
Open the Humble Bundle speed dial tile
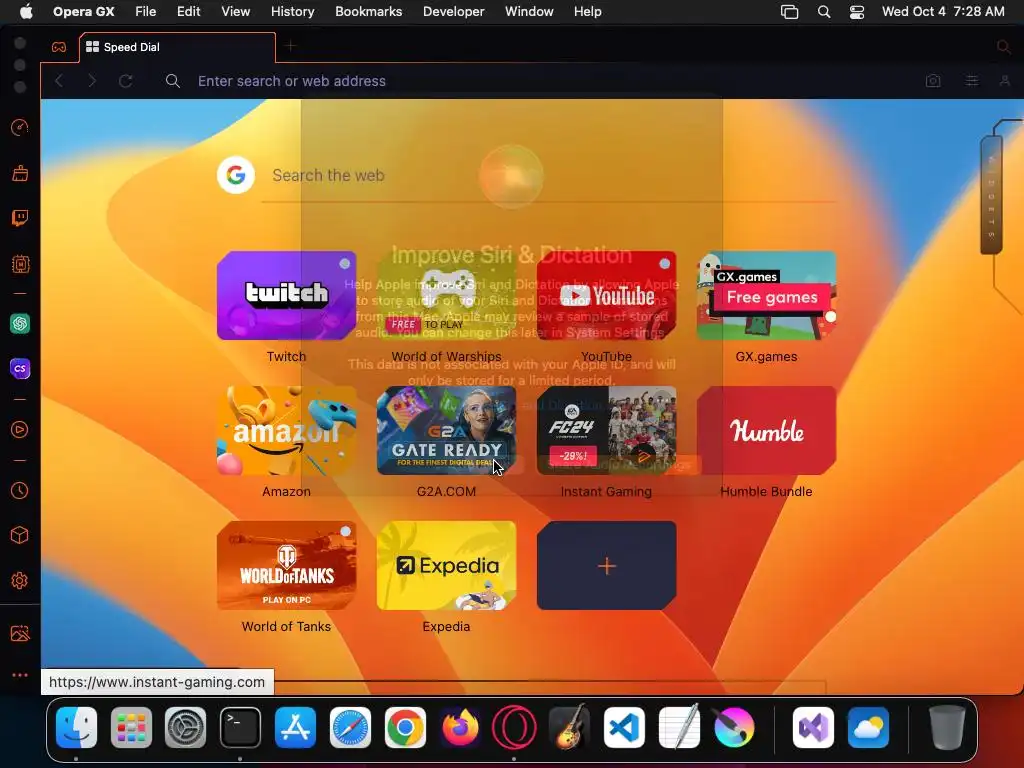tap(766, 430)
